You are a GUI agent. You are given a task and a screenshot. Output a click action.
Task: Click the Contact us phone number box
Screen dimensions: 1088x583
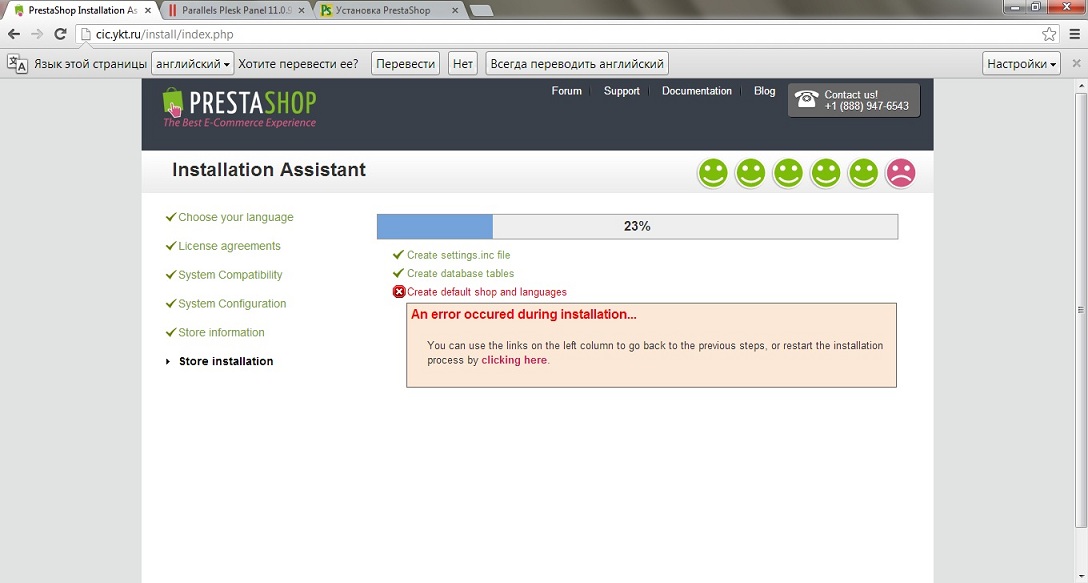tap(853, 100)
